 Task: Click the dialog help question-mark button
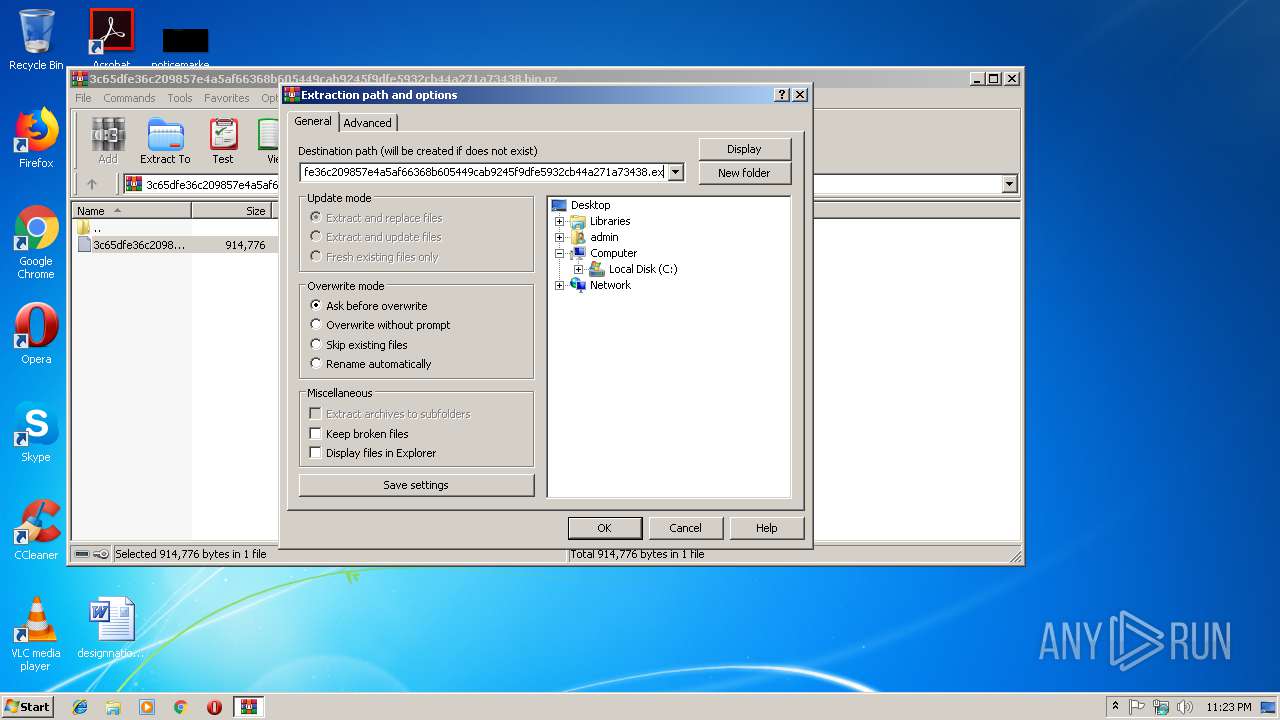coord(781,95)
